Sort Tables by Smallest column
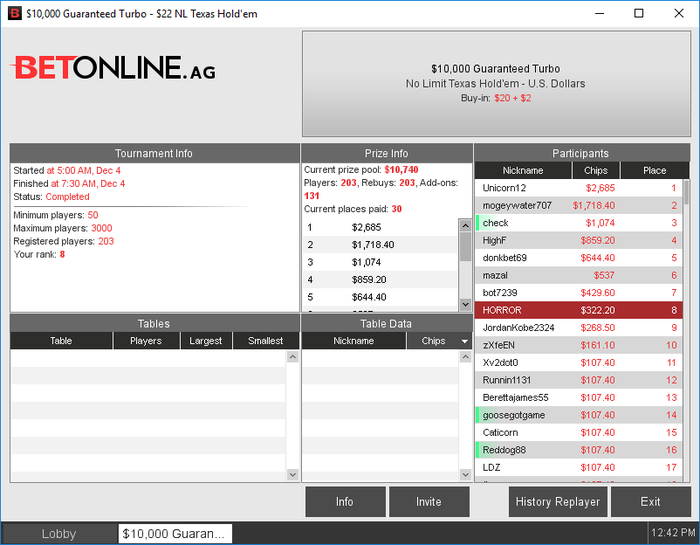Image resolution: width=700 pixels, height=545 pixels. 266,341
